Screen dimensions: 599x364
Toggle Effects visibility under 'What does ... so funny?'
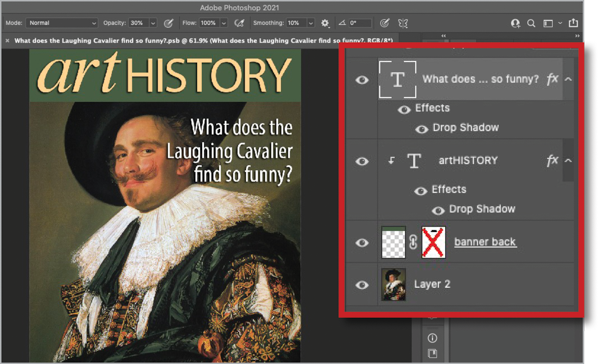[404, 110]
